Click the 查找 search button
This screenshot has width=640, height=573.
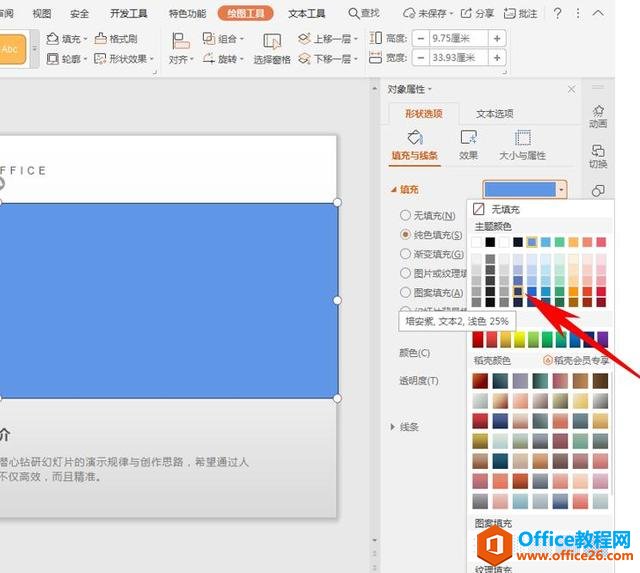click(364, 14)
